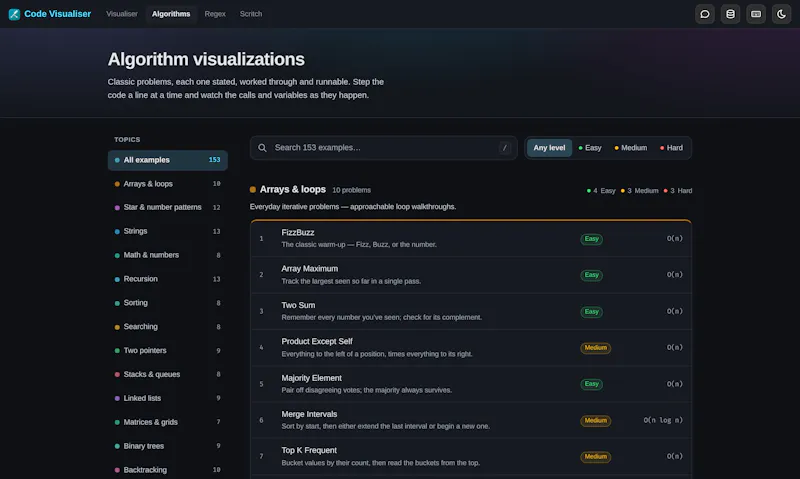Open the Array Maximum problem

(x=471, y=274)
